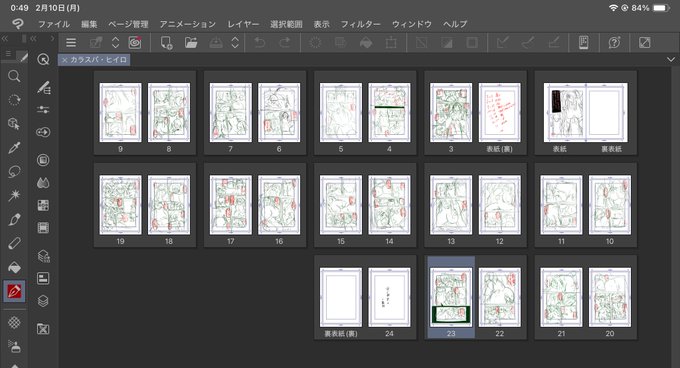Select page 12 thumbnail
The width and height of the screenshot is (680, 368).
coord(500,205)
